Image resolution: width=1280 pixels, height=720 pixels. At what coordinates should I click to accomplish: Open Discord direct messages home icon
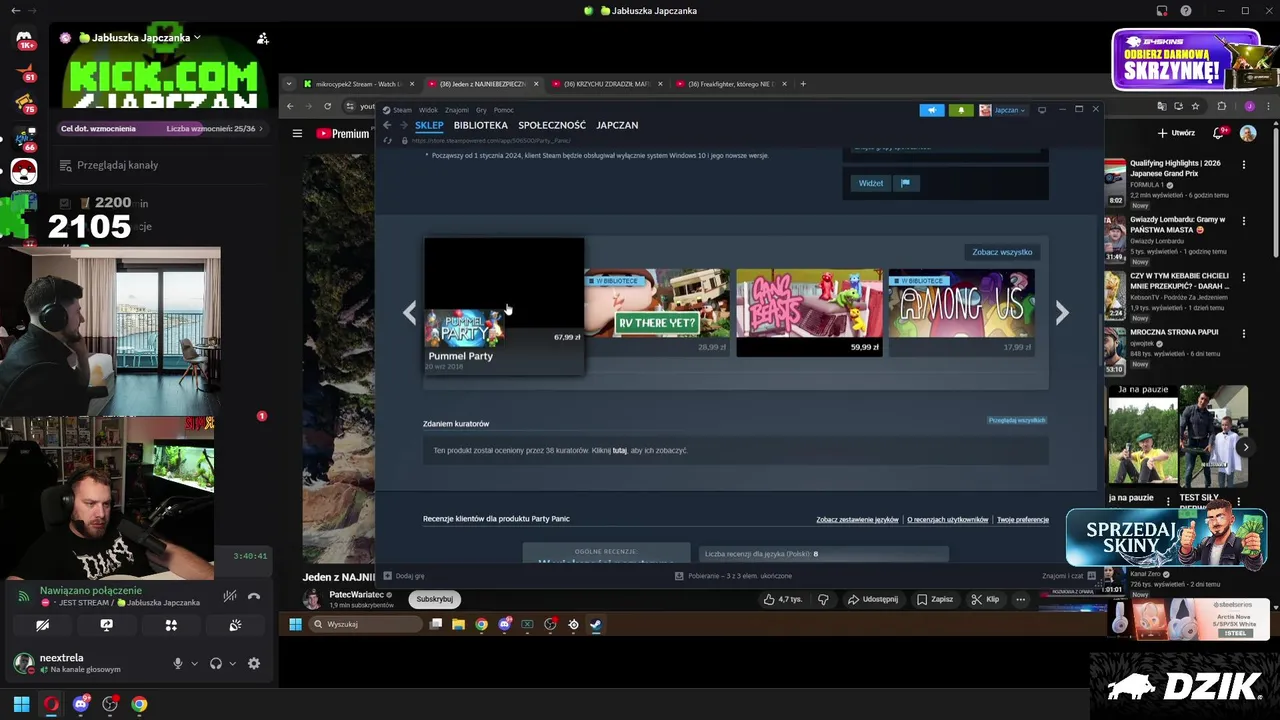pos(24,39)
